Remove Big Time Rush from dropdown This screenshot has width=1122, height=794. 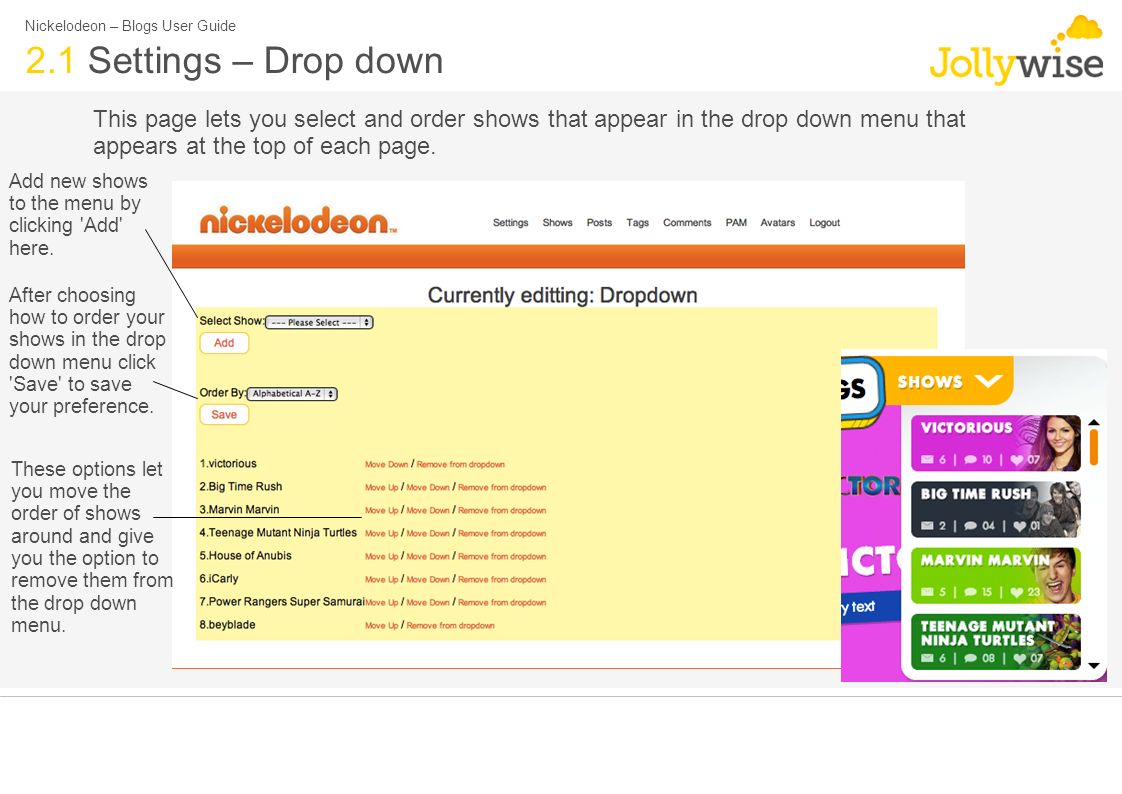click(502, 487)
